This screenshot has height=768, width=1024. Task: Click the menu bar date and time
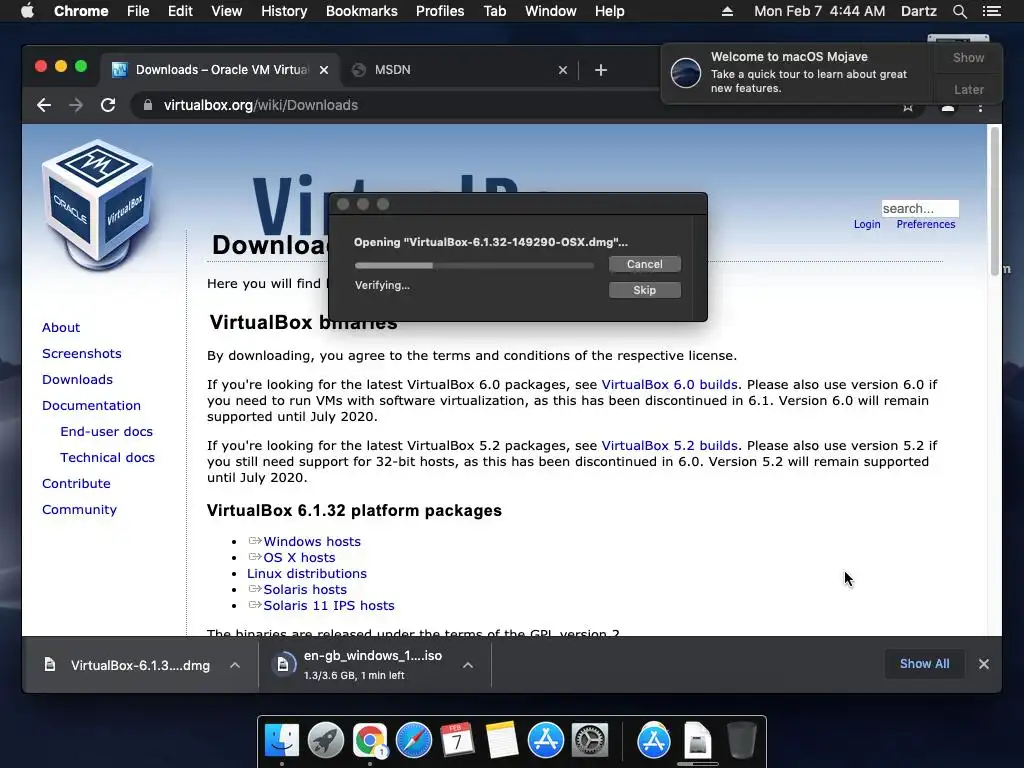820,11
